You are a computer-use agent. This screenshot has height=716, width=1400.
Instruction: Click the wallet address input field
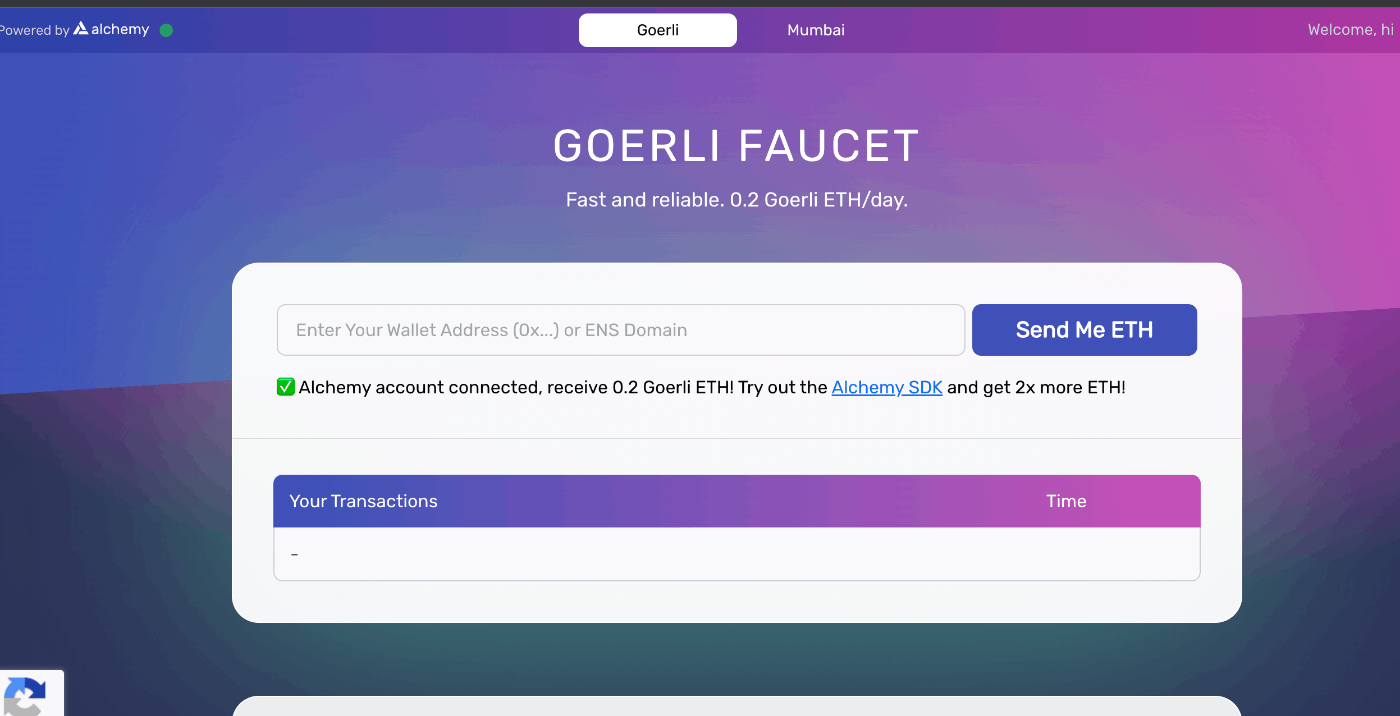620,329
